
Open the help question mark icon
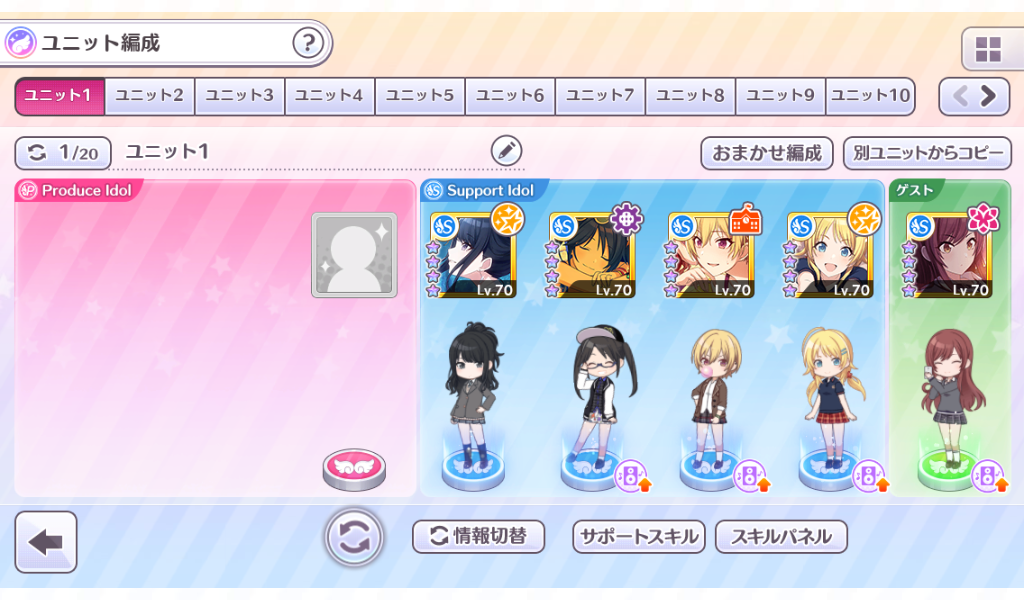click(x=308, y=44)
